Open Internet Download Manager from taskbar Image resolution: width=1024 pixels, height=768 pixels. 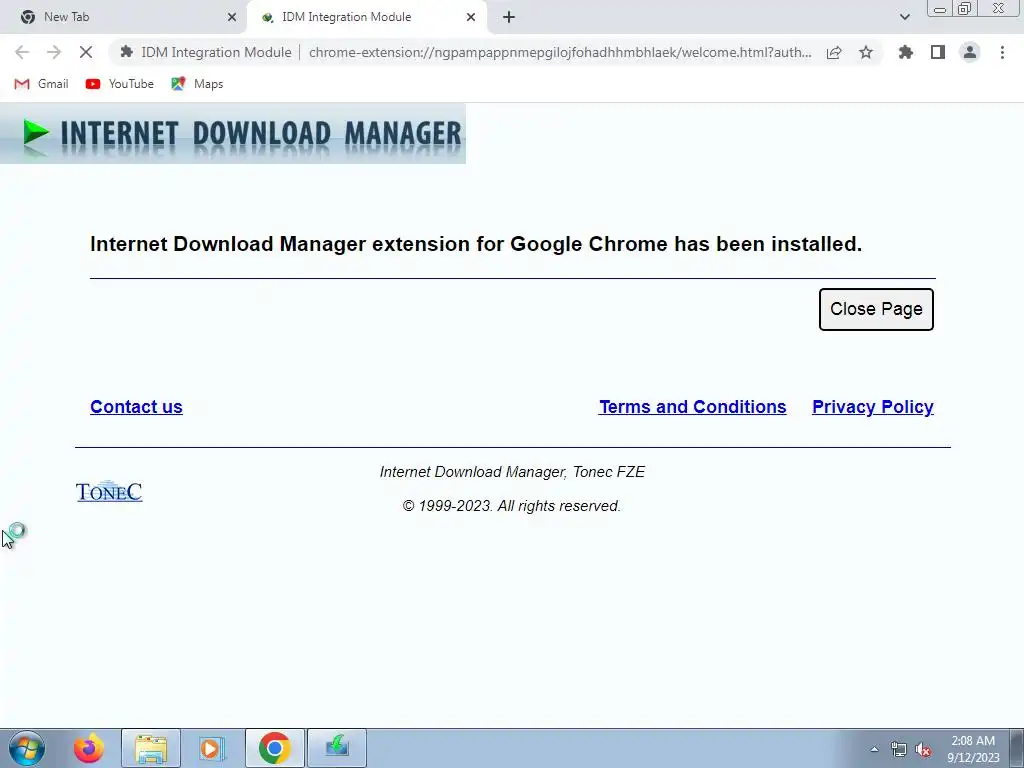point(337,748)
